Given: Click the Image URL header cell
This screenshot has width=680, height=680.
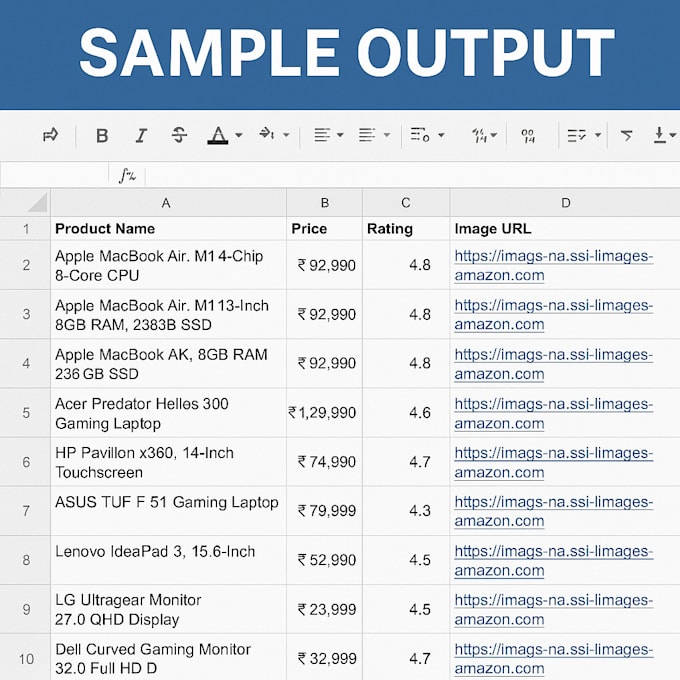Looking at the screenshot, I should pyautogui.click(x=565, y=229).
